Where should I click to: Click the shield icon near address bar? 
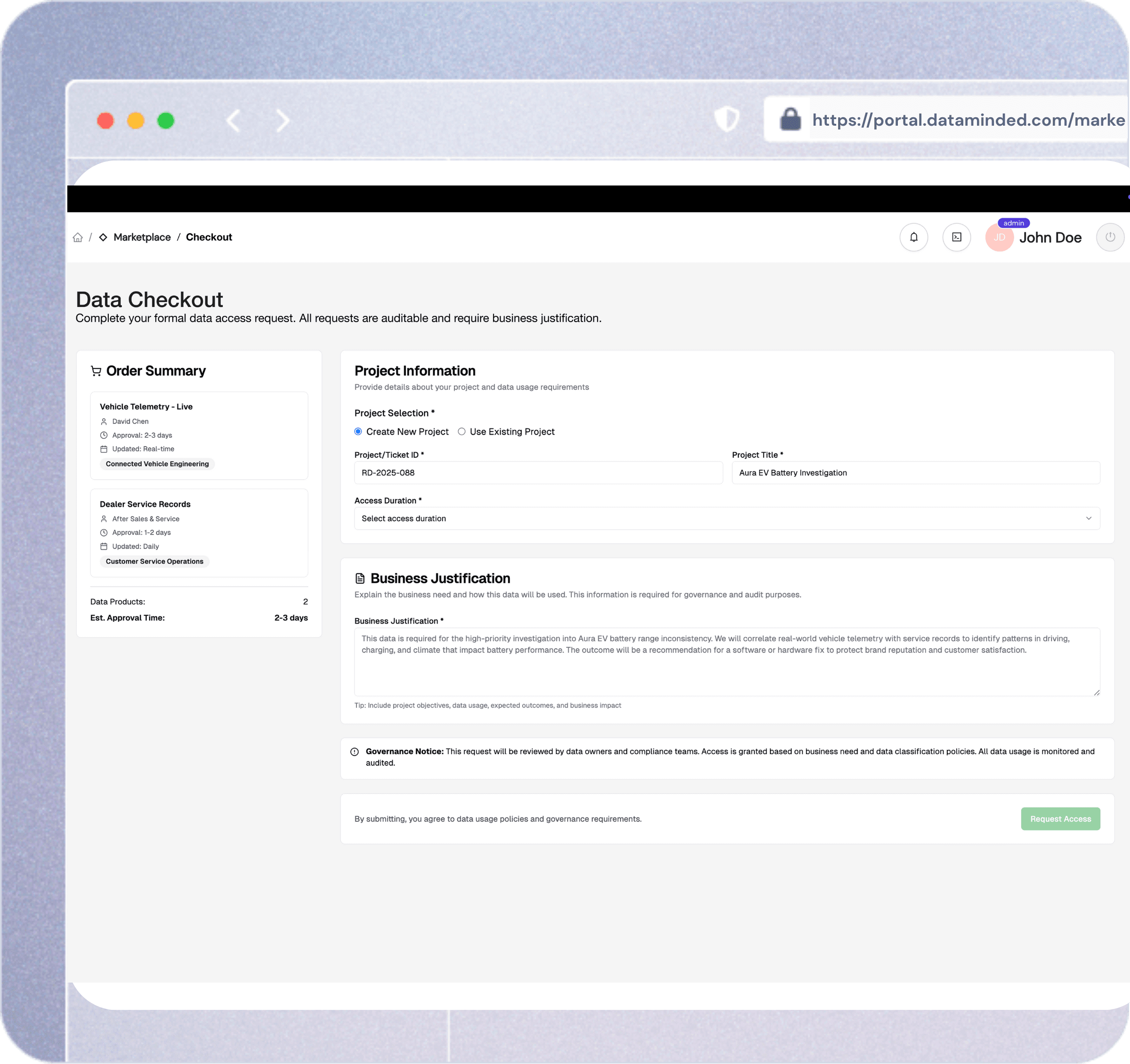click(726, 120)
